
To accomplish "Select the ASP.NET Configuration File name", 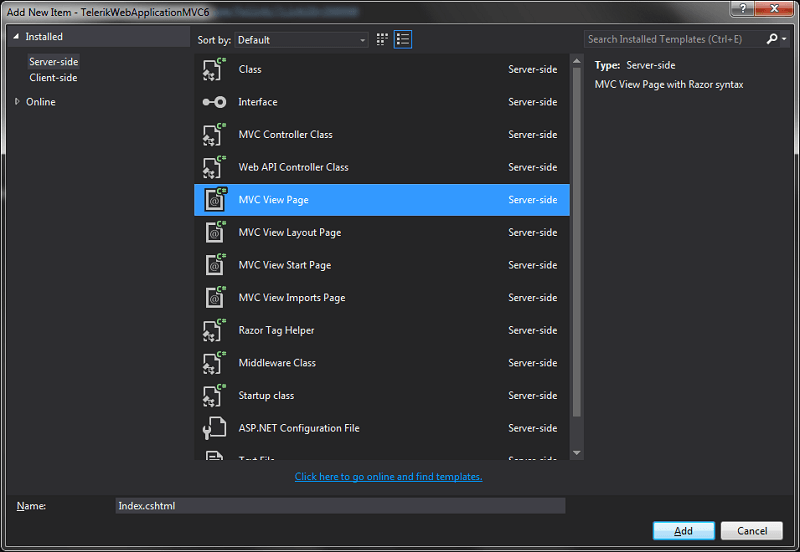I will (x=299, y=429).
